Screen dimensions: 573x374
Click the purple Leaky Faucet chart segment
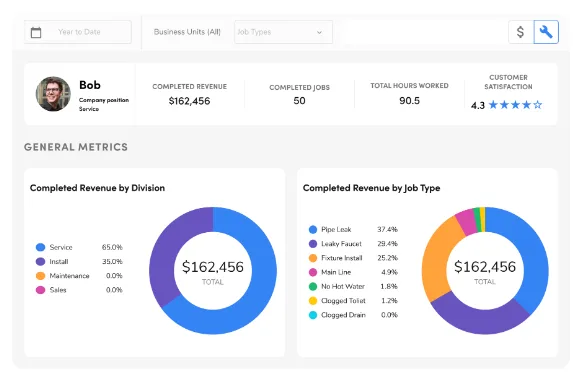coord(481,321)
